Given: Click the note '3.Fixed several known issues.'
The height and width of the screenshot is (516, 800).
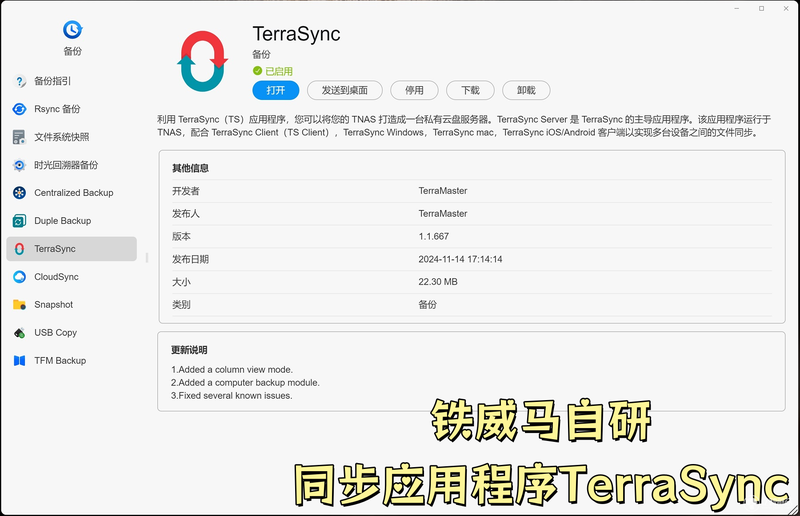Looking at the screenshot, I should tap(232, 396).
